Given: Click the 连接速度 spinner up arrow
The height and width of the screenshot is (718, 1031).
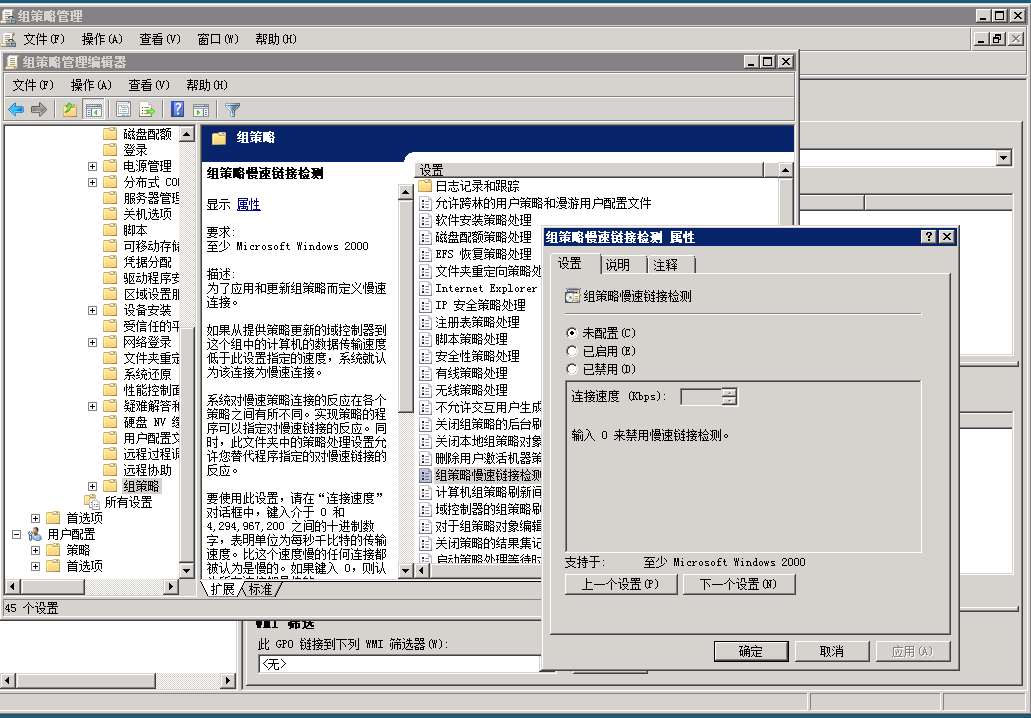Looking at the screenshot, I should click(729, 393).
